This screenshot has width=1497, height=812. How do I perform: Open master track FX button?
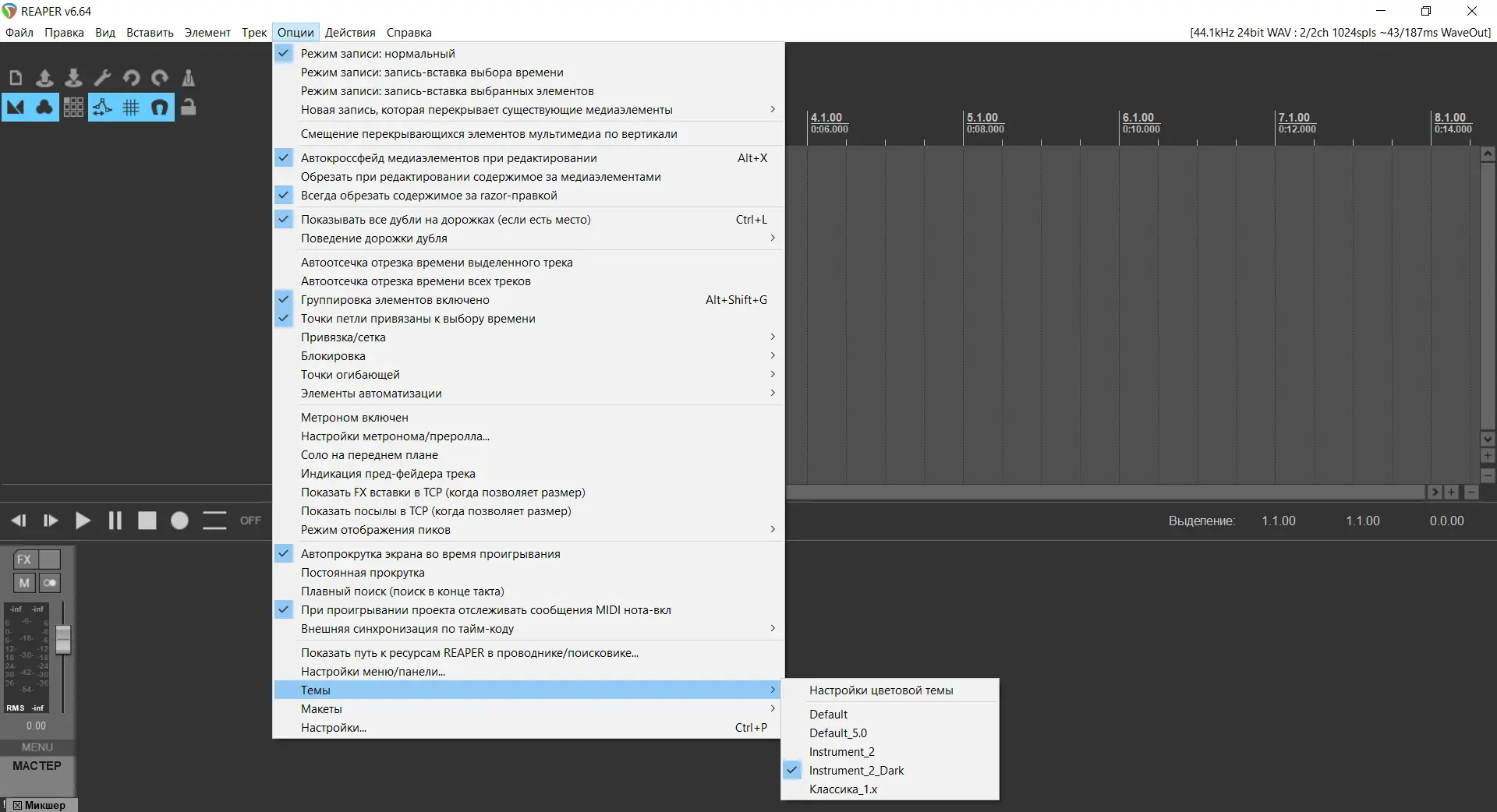(x=24, y=560)
